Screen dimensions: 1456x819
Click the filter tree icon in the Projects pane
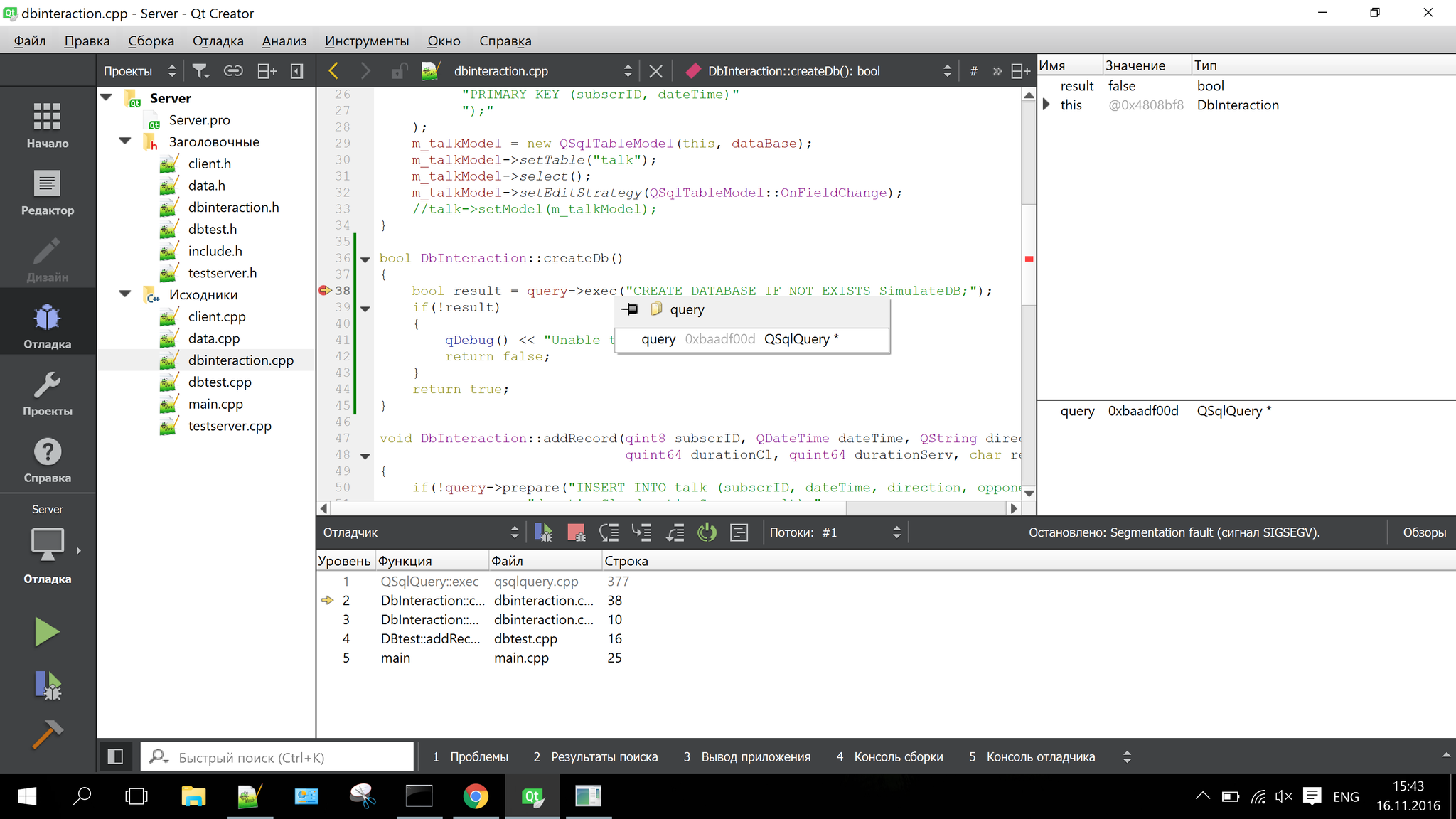click(x=200, y=71)
